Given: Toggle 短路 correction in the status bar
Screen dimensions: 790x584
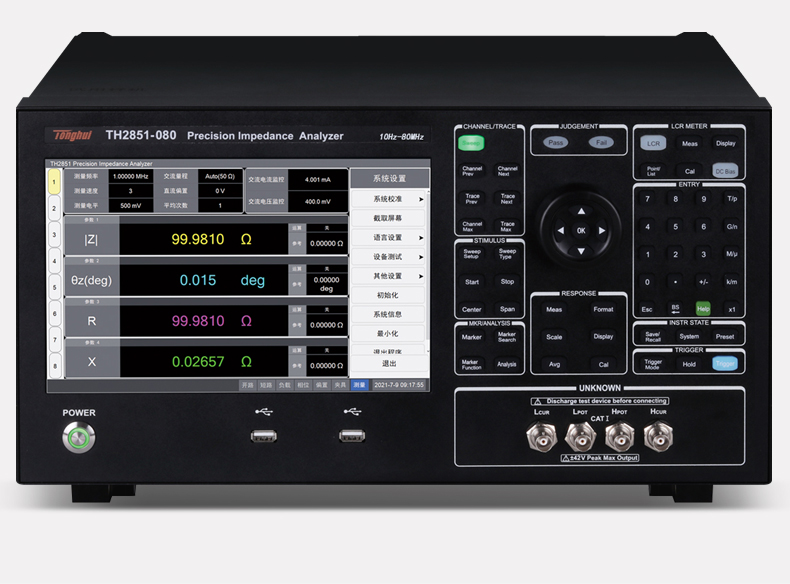Looking at the screenshot, I should tap(266, 384).
